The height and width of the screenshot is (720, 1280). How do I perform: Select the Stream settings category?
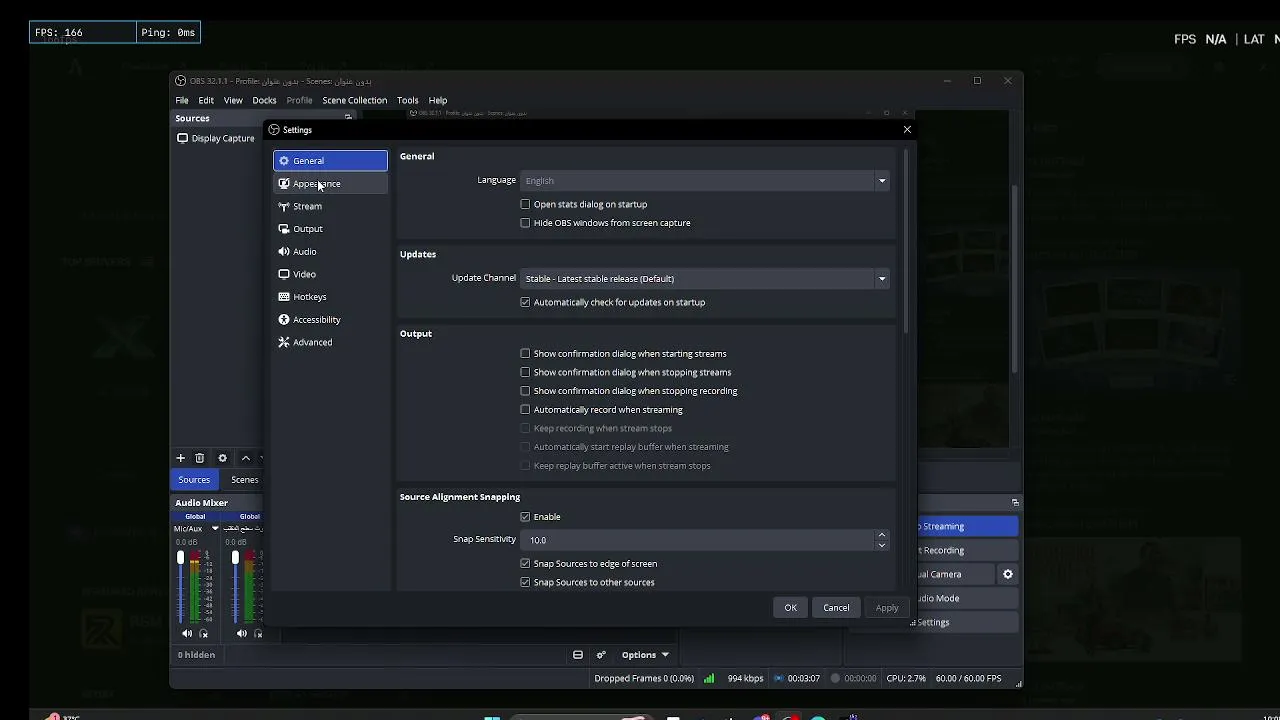[330, 206]
